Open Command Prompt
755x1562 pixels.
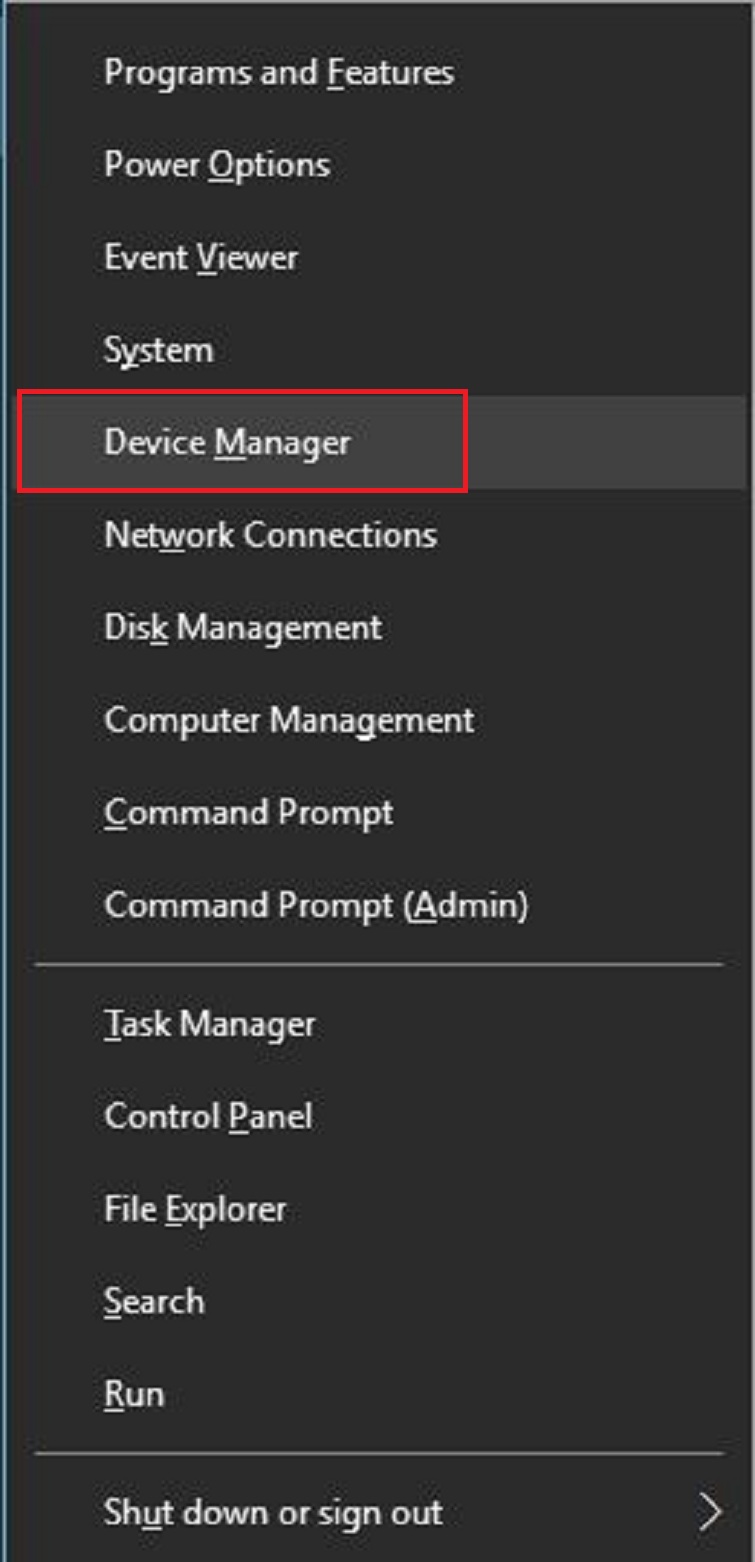249,813
